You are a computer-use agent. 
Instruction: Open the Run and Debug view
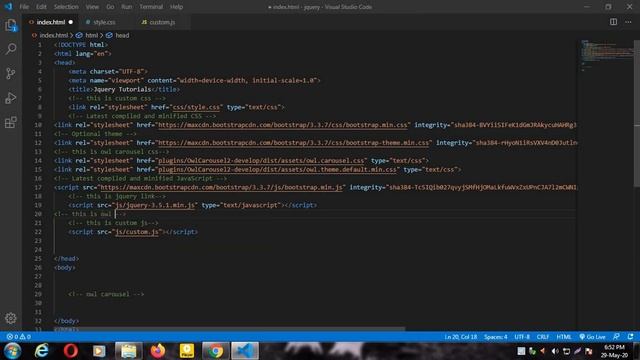tap(11, 98)
